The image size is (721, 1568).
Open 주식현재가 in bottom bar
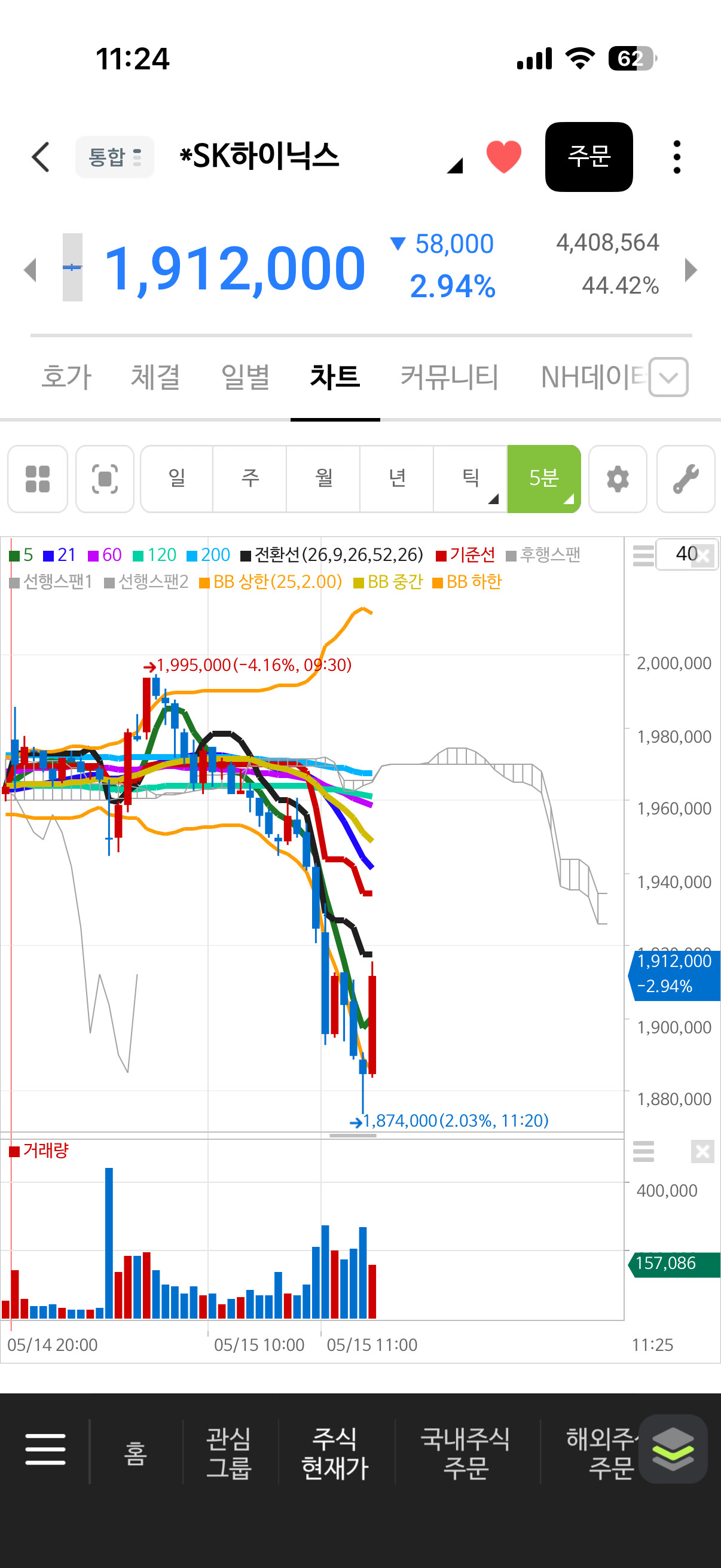pos(335,1453)
